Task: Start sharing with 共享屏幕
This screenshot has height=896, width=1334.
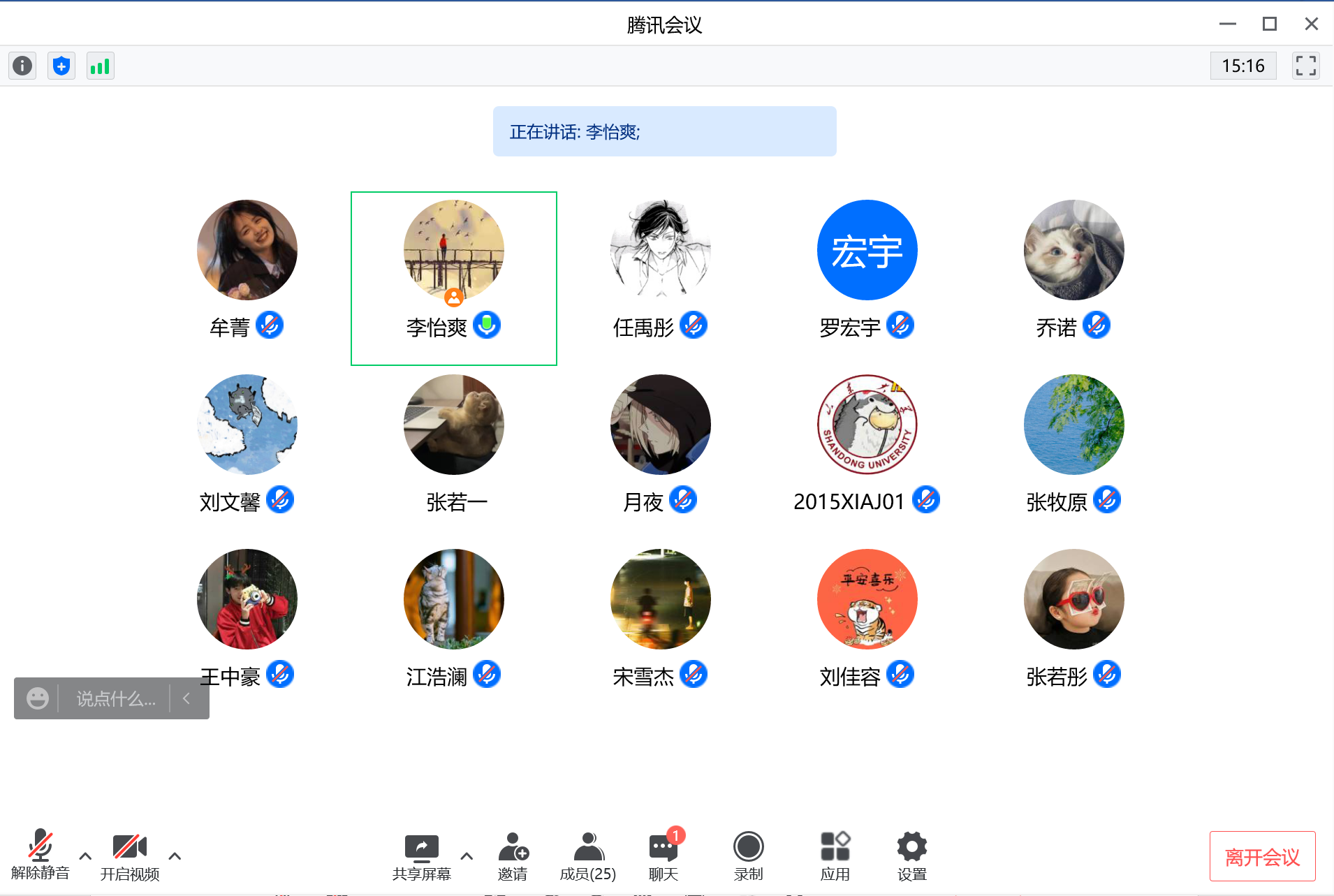Action: [422, 857]
